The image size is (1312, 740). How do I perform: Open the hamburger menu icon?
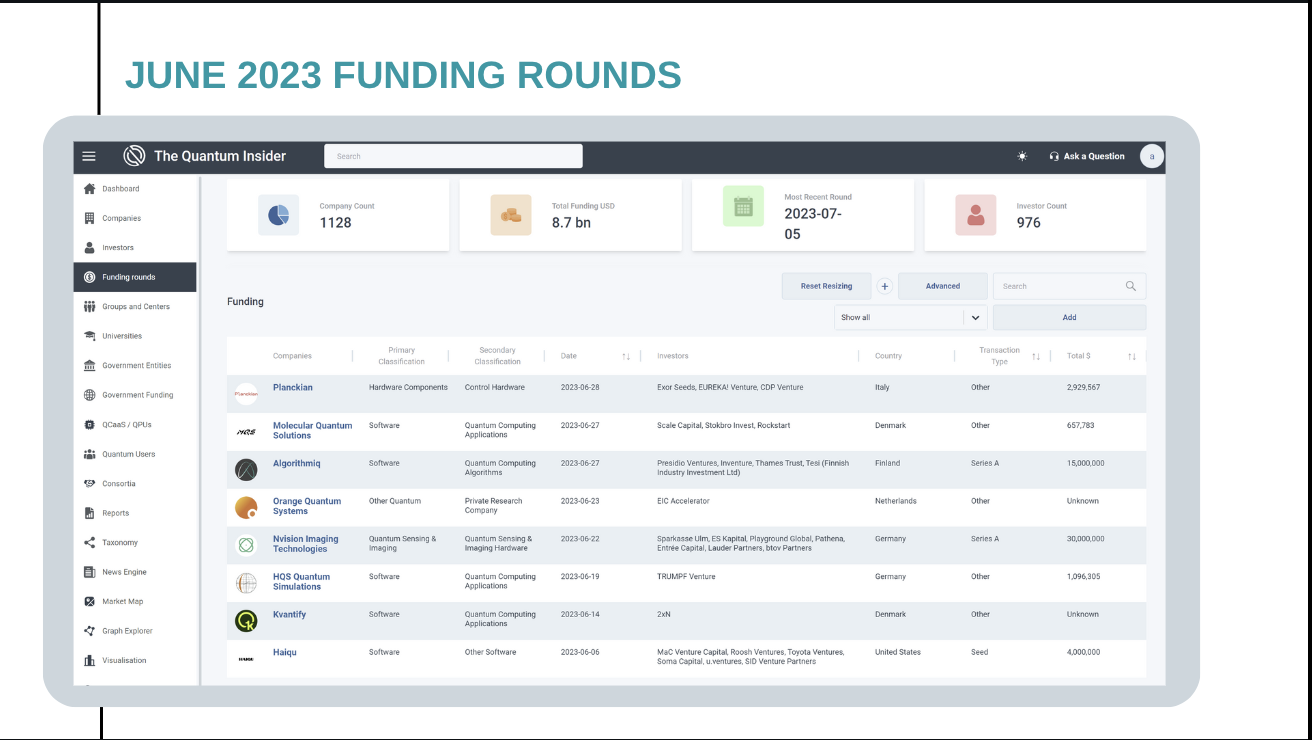point(89,156)
